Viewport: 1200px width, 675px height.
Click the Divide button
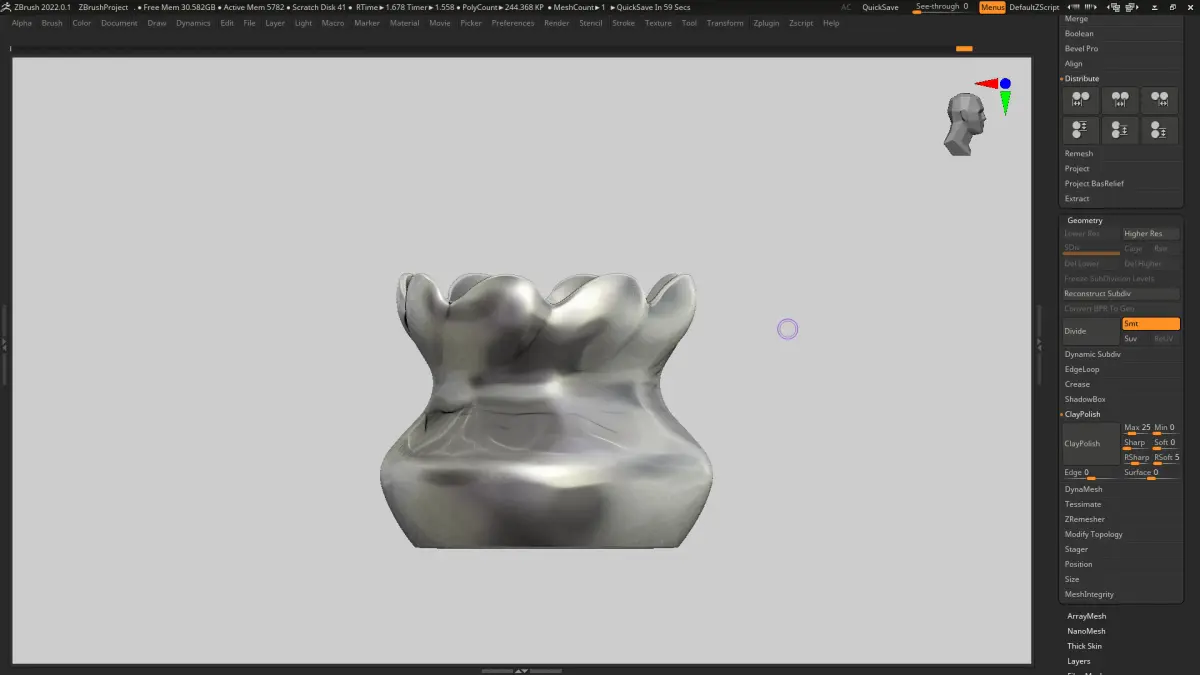1091,331
